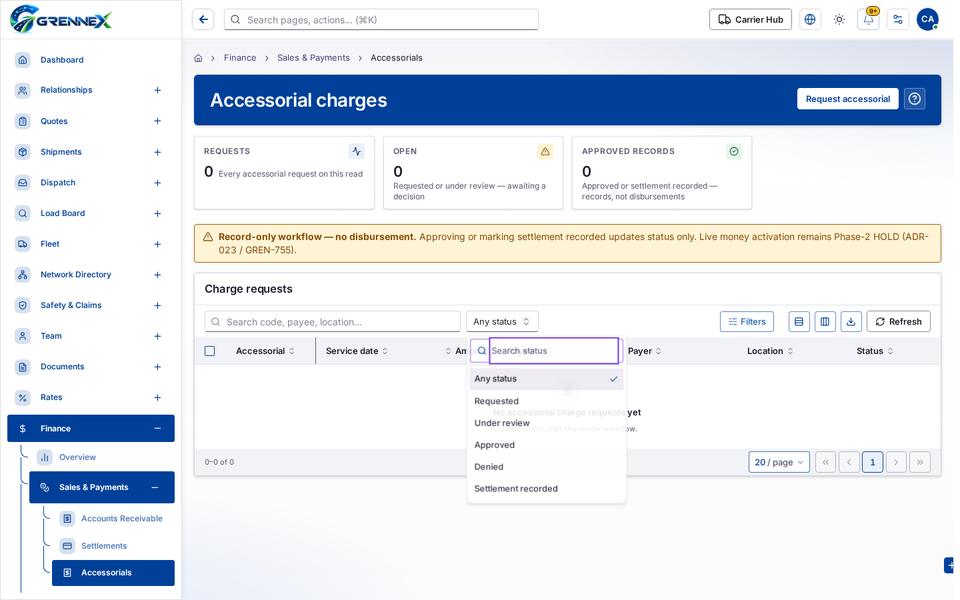Click the Finance breadcrumb link

tap(240, 58)
